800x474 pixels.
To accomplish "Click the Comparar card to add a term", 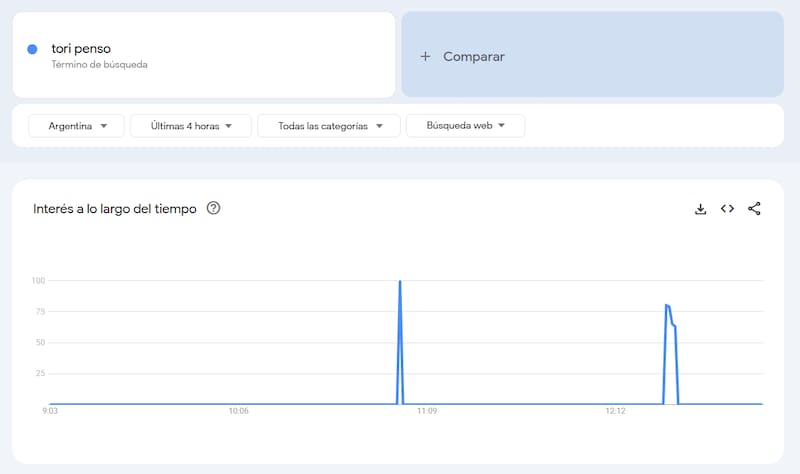I will tap(592, 55).
